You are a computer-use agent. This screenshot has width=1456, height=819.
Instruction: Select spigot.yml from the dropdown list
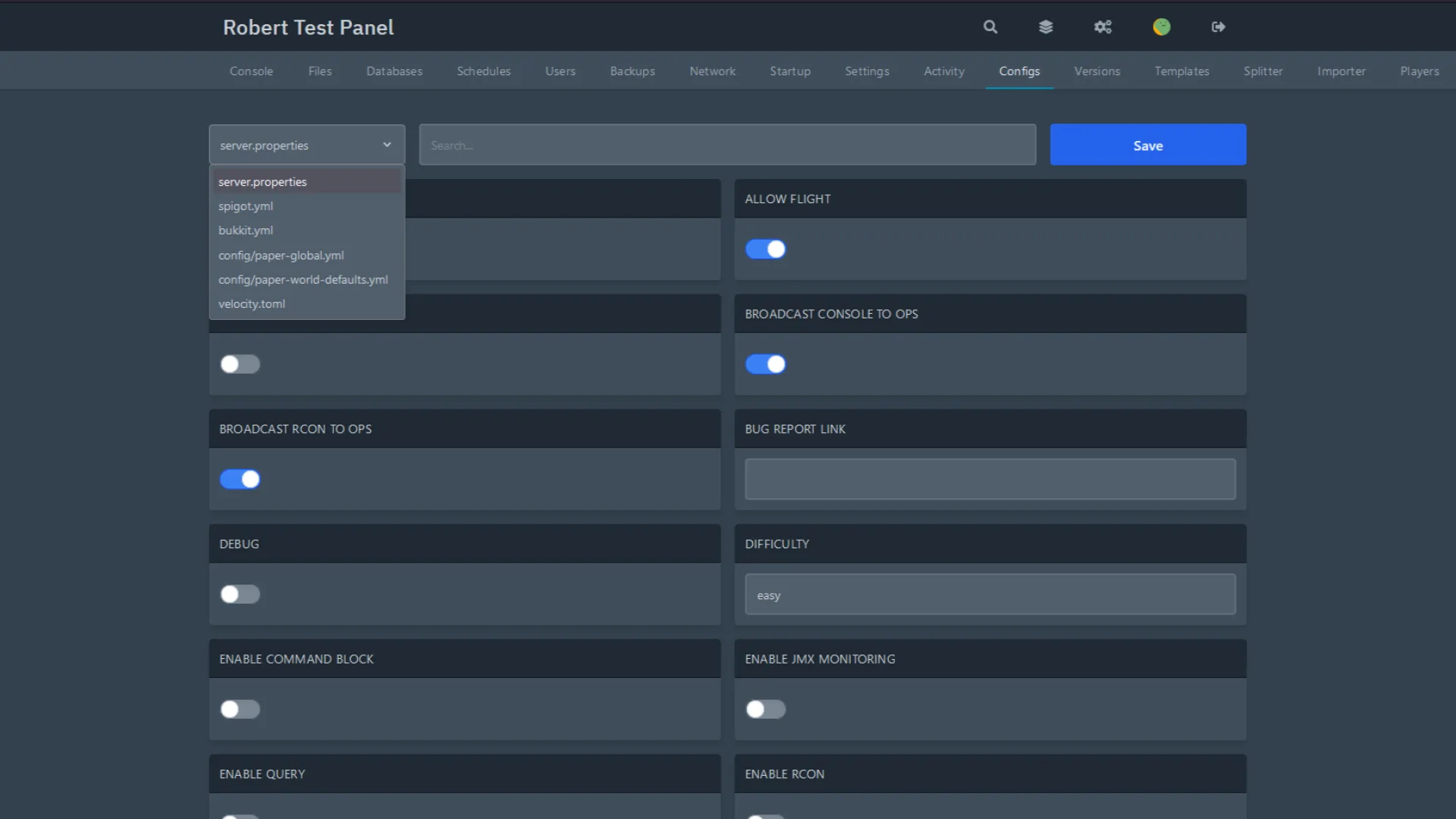point(246,206)
